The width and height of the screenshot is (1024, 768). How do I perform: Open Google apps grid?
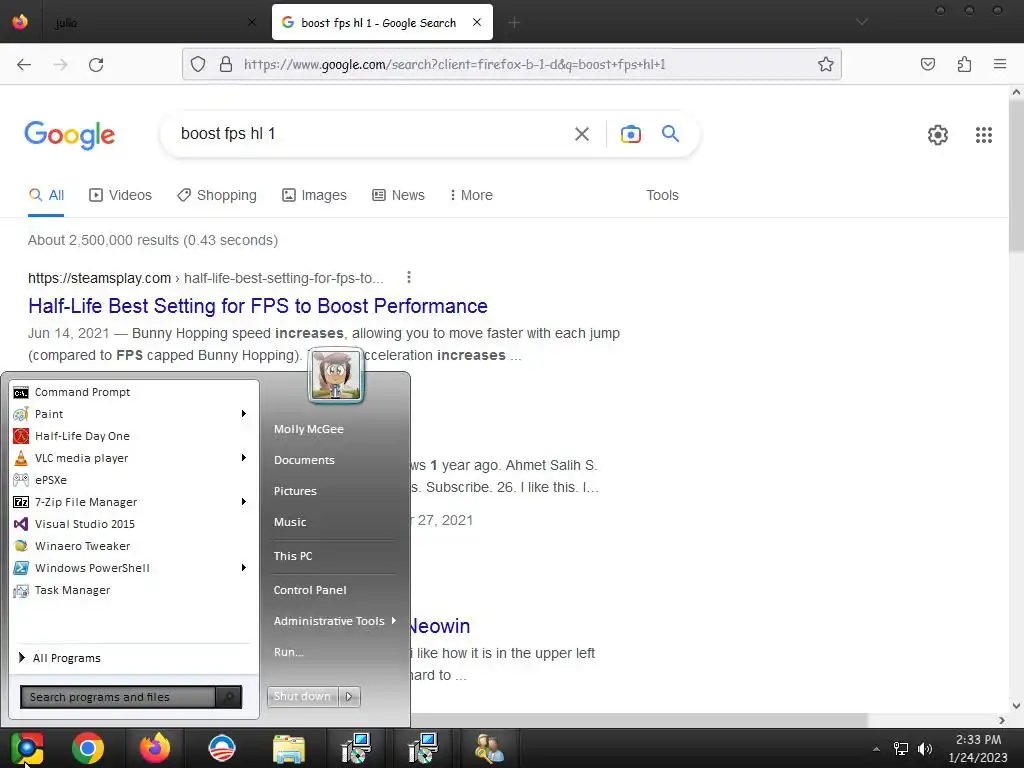(x=984, y=135)
